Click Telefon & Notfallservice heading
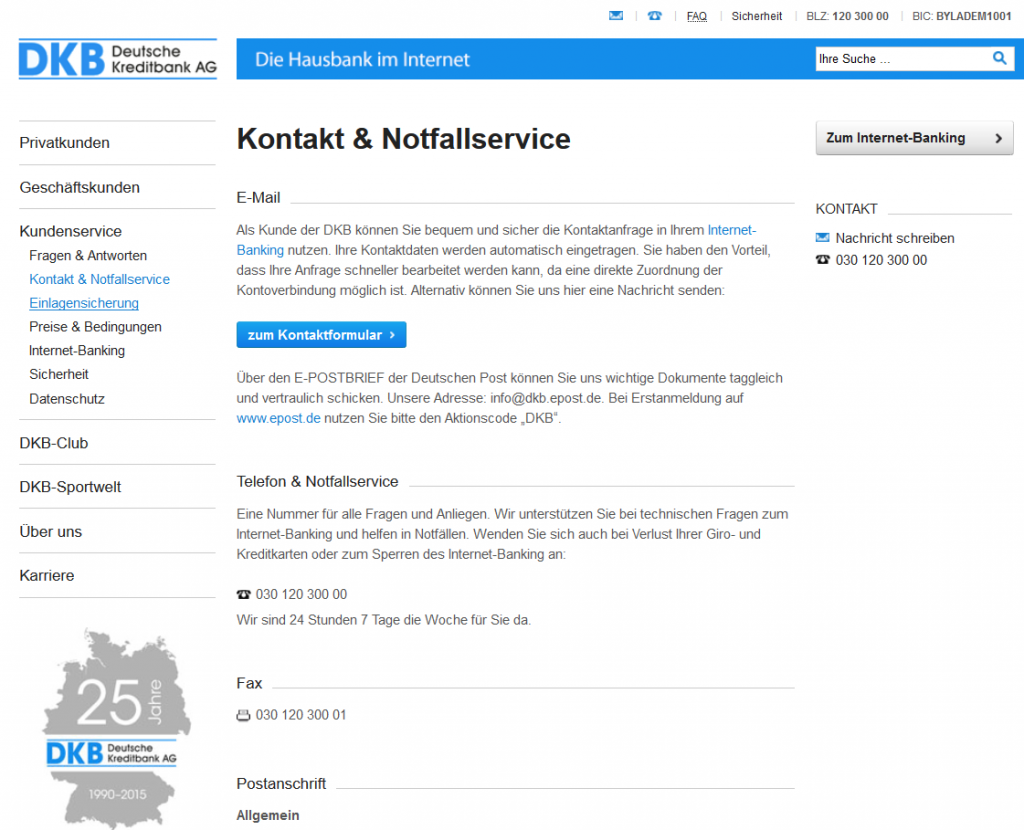This screenshot has height=830, width=1024. pyautogui.click(x=317, y=481)
